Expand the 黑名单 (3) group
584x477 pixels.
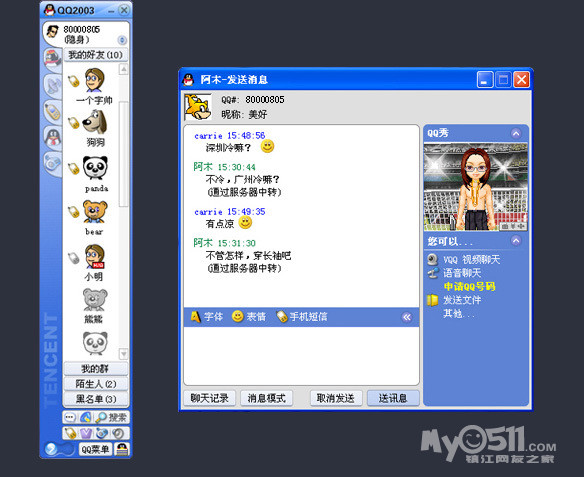[96, 399]
